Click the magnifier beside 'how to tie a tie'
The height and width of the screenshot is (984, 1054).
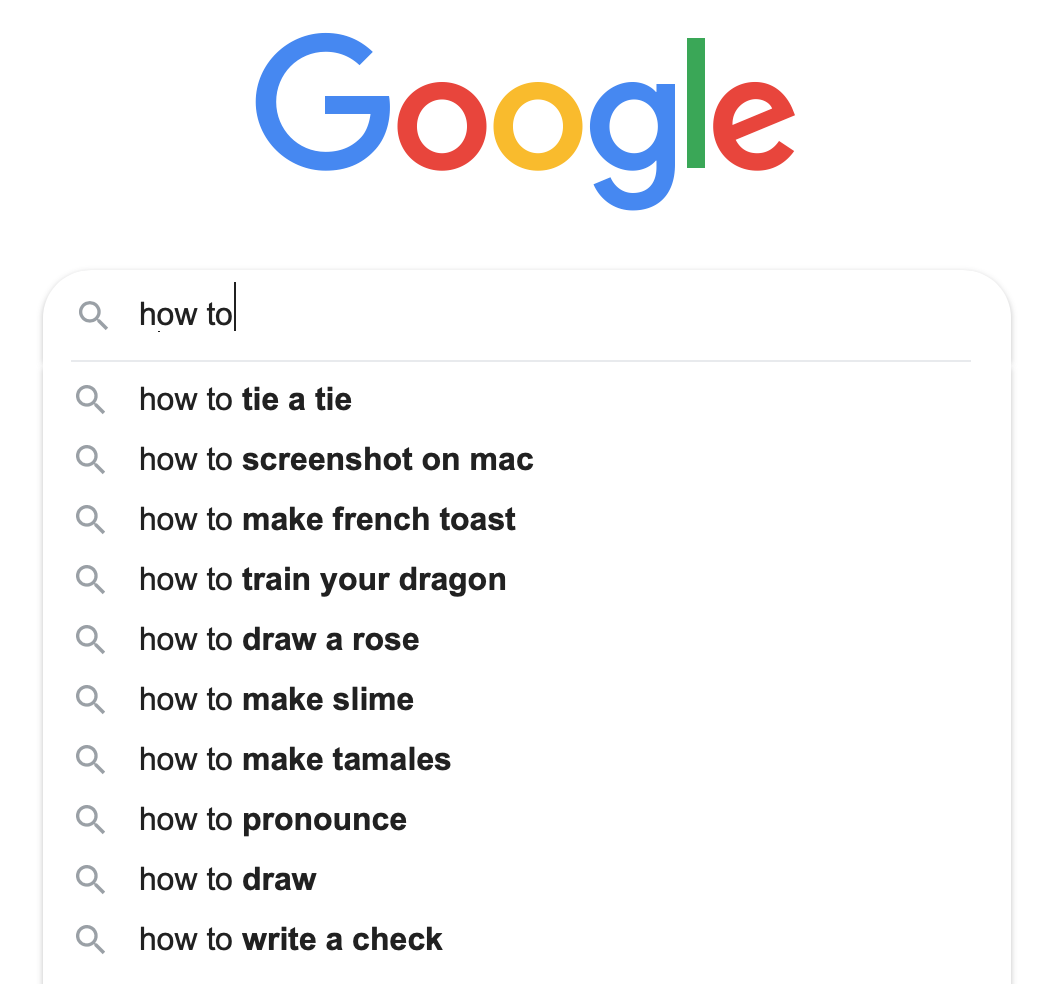(x=90, y=400)
